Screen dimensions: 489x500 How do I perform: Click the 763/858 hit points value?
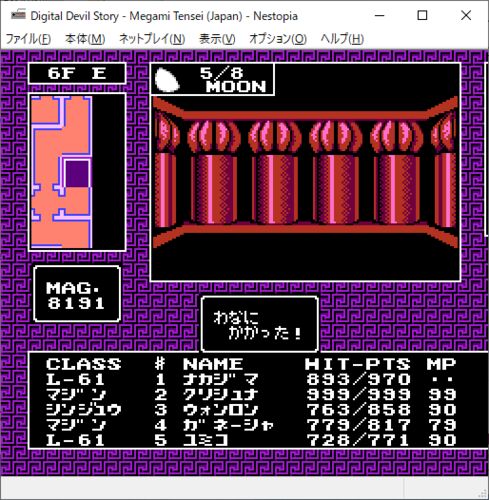point(358,410)
